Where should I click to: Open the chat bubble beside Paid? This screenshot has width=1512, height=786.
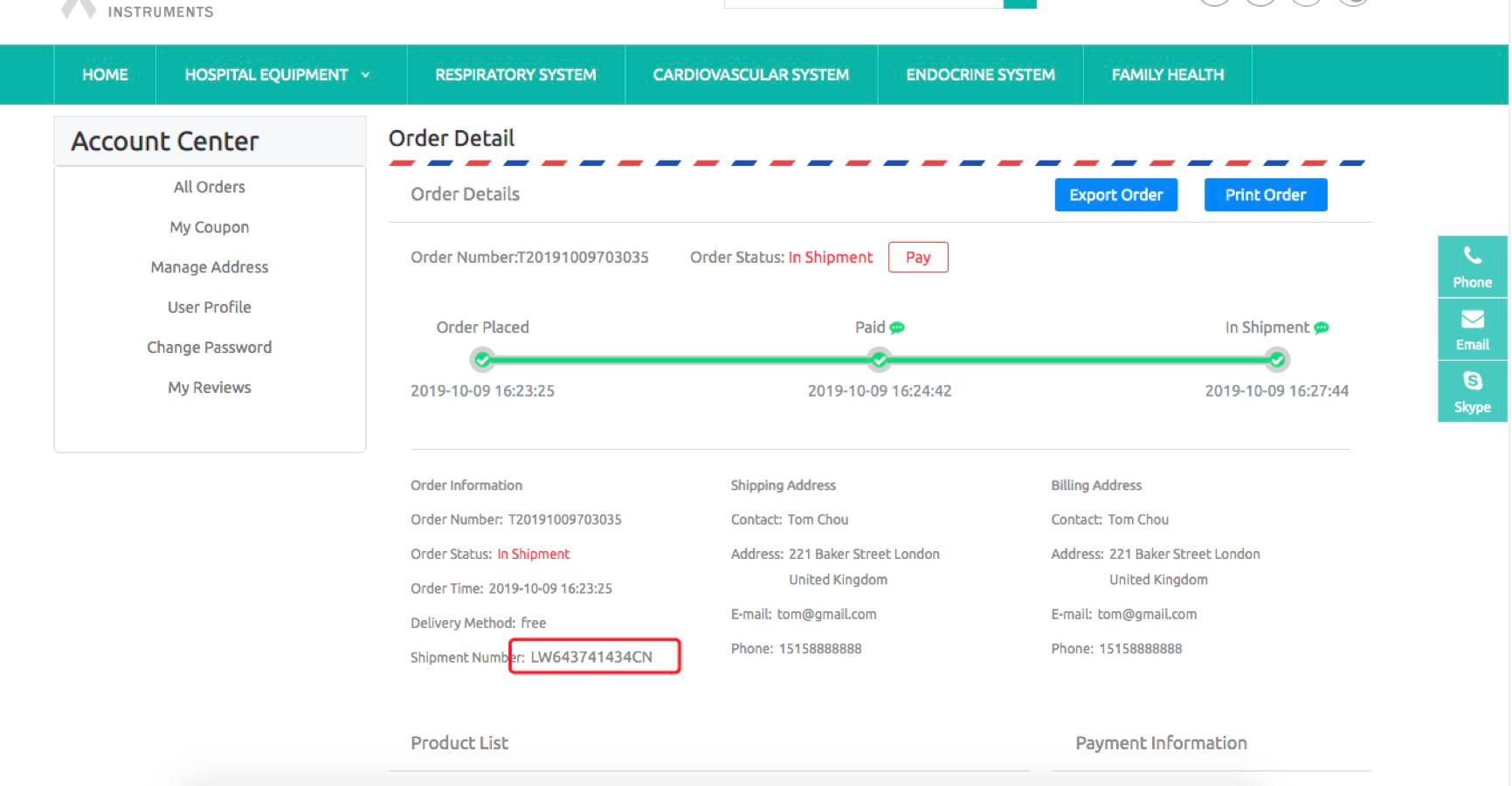pyautogui.click(x=897, y=327)
